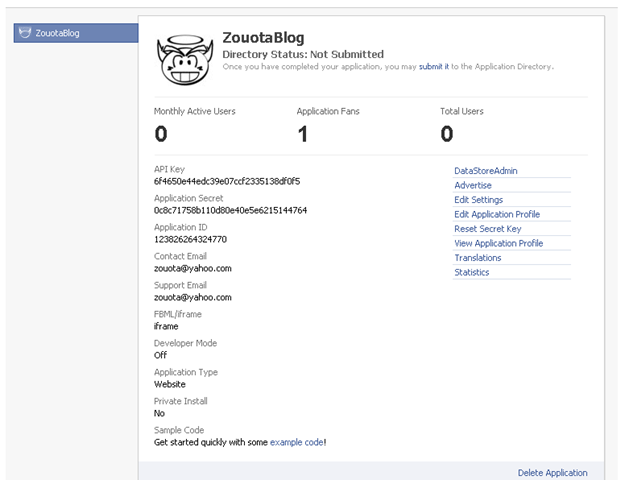Viewport: 625px width, 480px height.
Task: Open the Translations link
Action: point(478,258)
